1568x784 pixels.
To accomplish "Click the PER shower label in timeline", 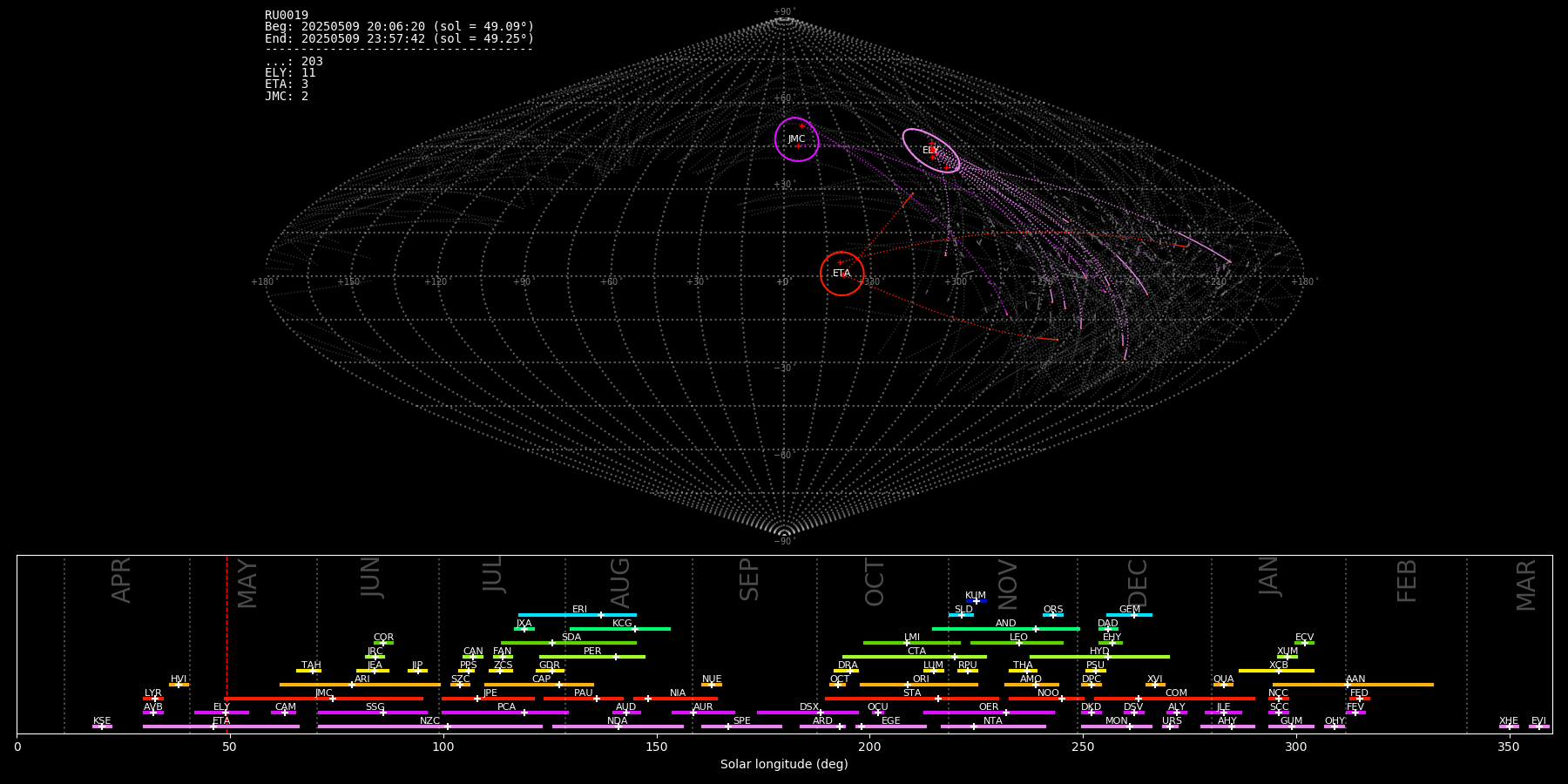I will (x=592, y=652).
